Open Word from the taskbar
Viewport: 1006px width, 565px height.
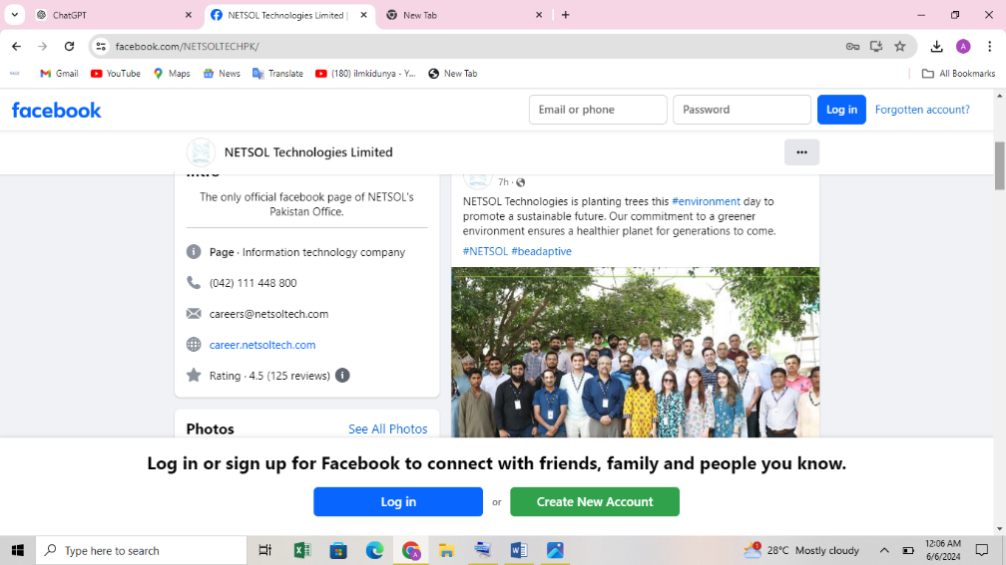coord(518,550)
